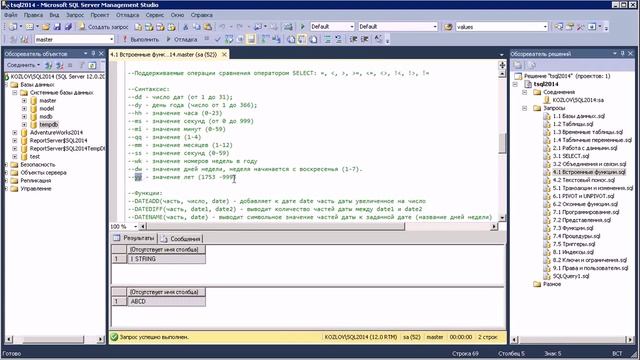Collapse the Системные базы данных folder
Viewport: 640px width, 360px height.
(15, 93)
